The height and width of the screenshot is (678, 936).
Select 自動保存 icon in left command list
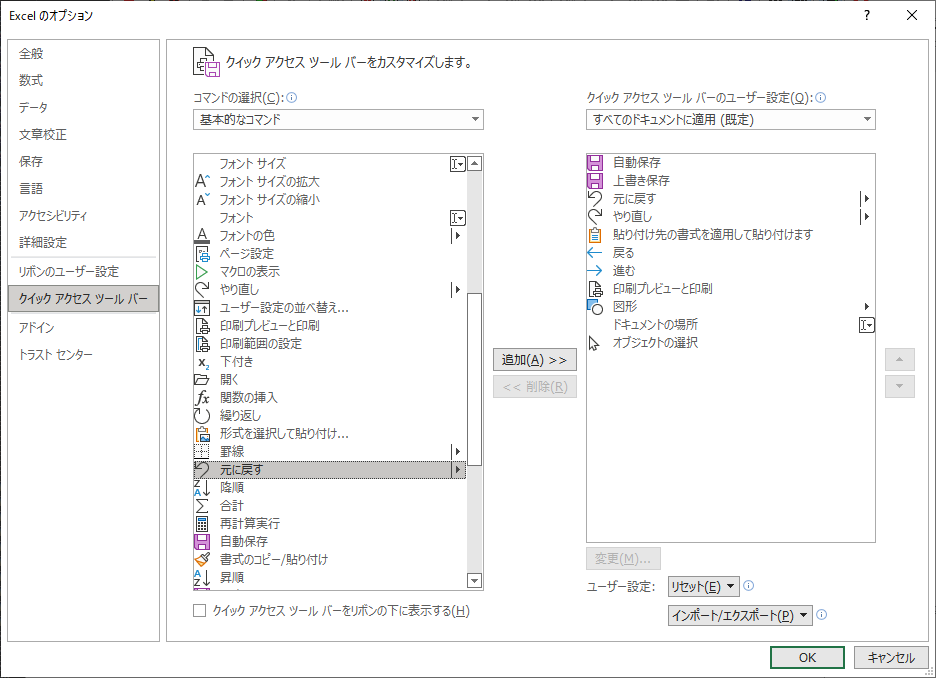tap(202, 542)
